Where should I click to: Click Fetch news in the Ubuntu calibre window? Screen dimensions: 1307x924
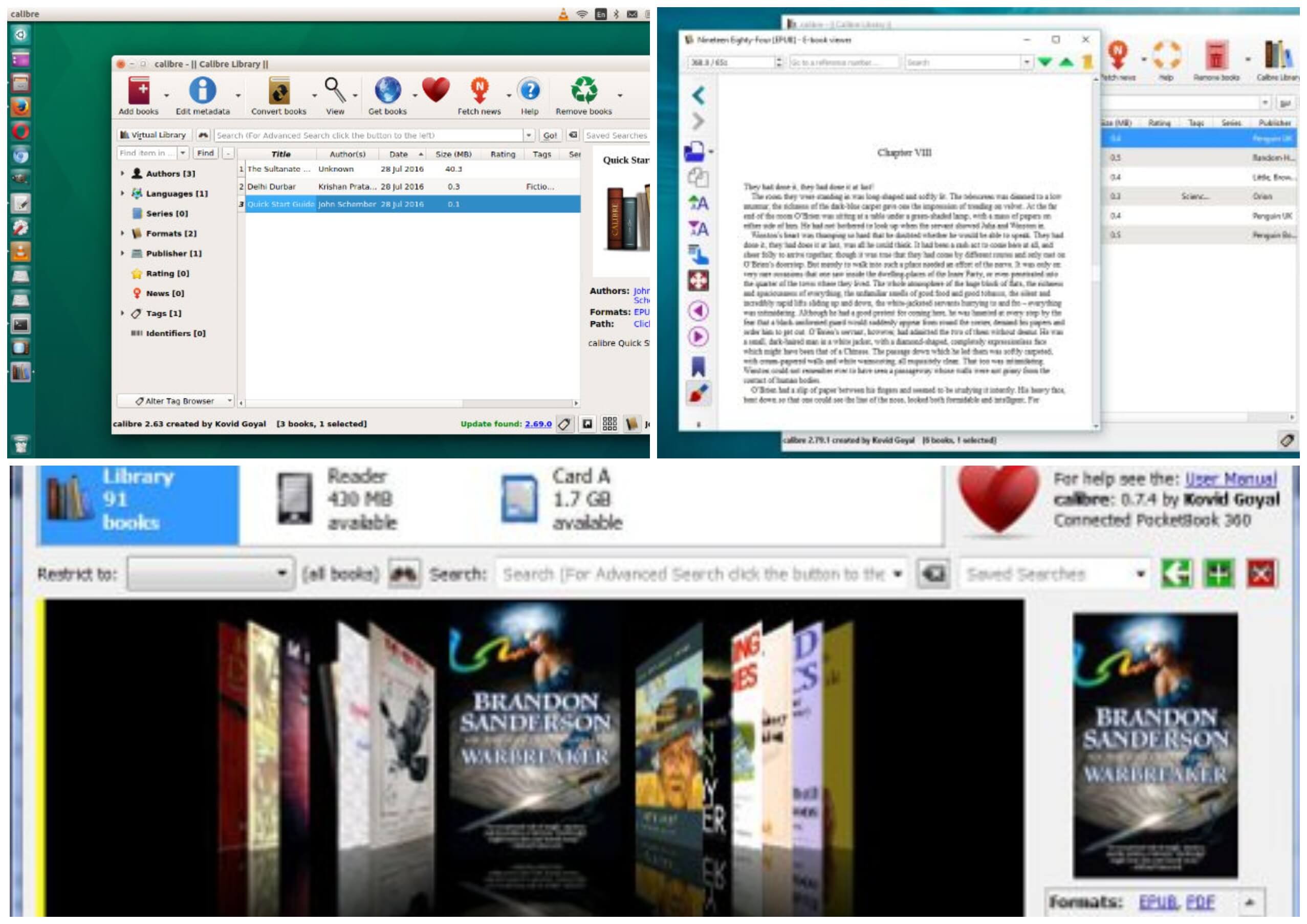[x=480, y=96]
